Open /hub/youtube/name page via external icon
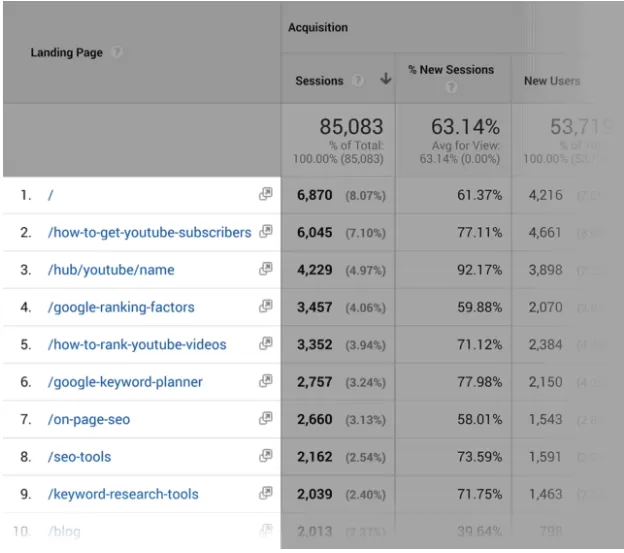 [265, 269]
